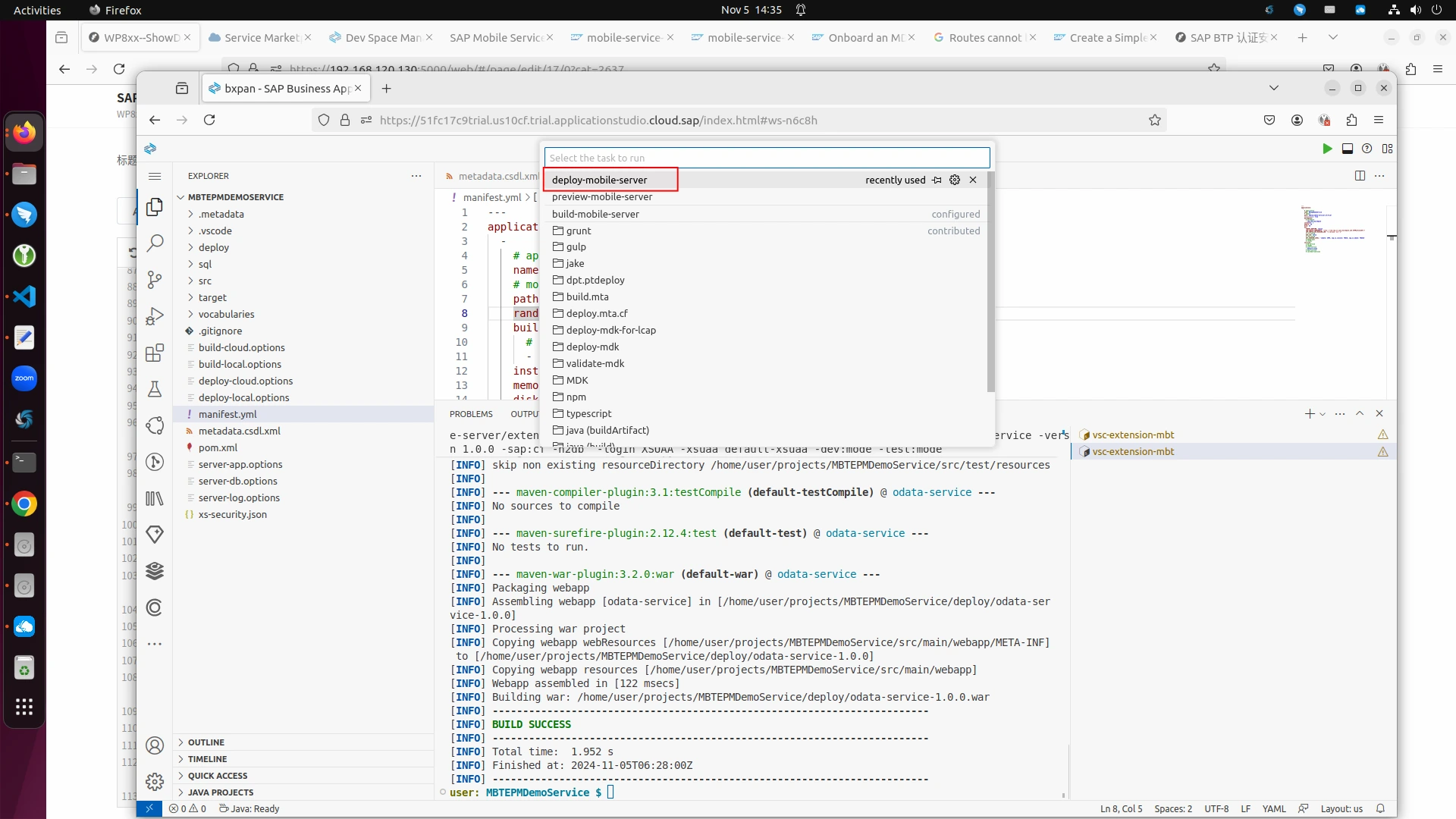Click the Java: Ready status item
The image size is (1456, 819).
pyautogui.click(x=249, y=808)
